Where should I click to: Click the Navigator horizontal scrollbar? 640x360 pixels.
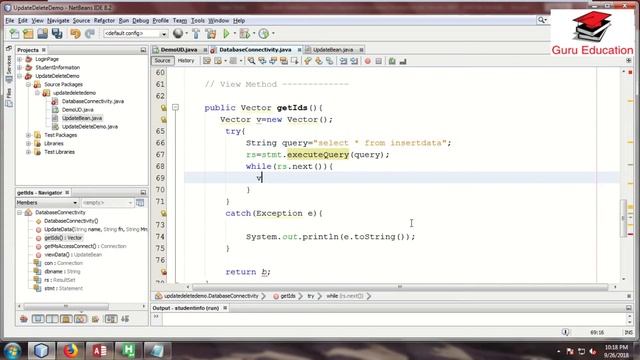[66, 306]
